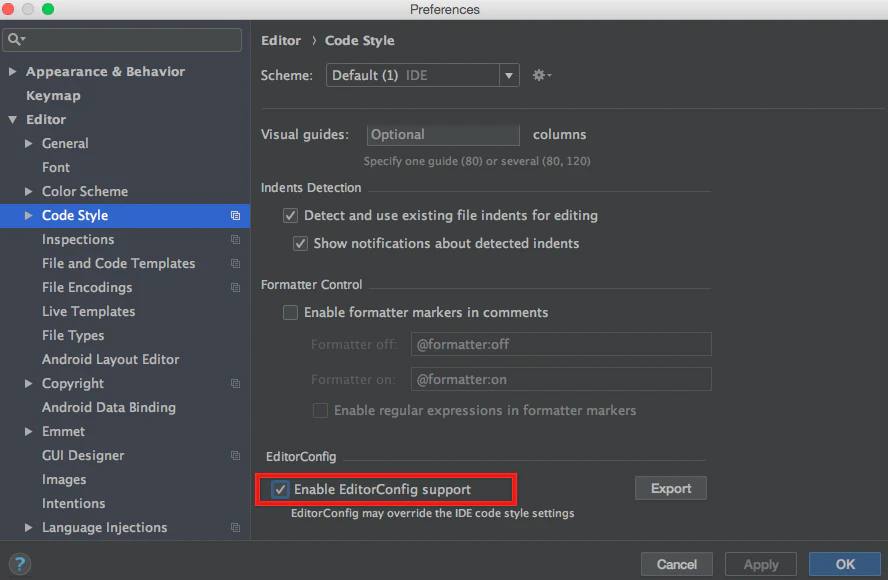Disable Enable EditorConfig support checkbox
This screenshot has width=888, height=580.
coord(280,489)
